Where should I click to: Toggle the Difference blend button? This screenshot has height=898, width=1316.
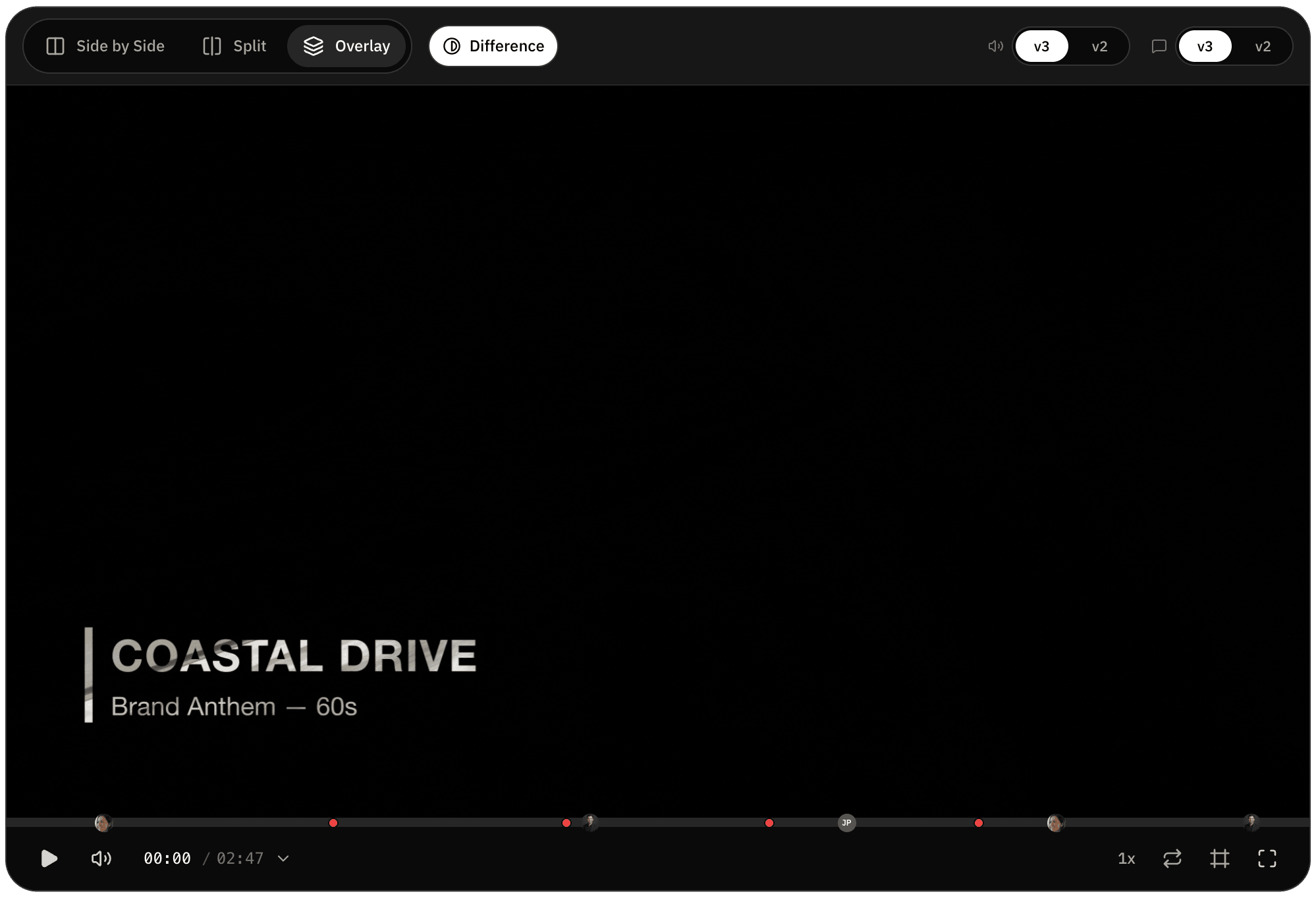tap(493, 46)
